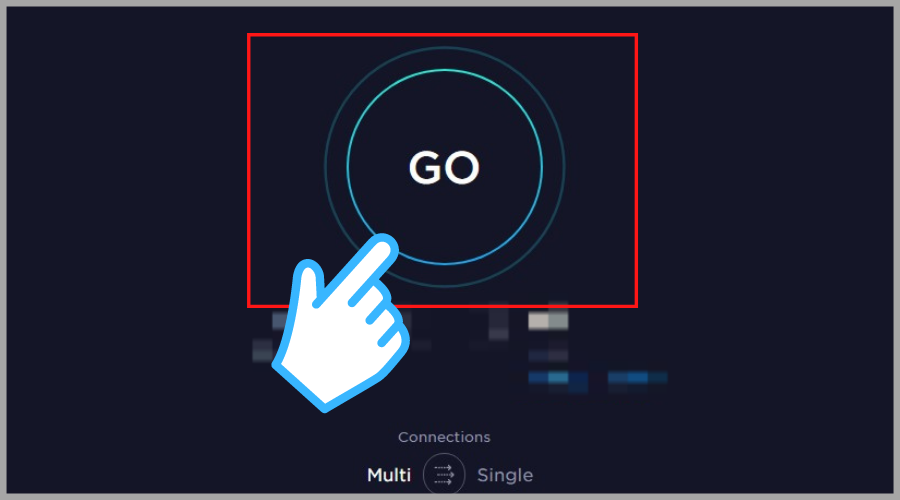Viewport: 900px width, 500px height.
Task: Toggle the Connections arrows icon
Action: (444, 474)
